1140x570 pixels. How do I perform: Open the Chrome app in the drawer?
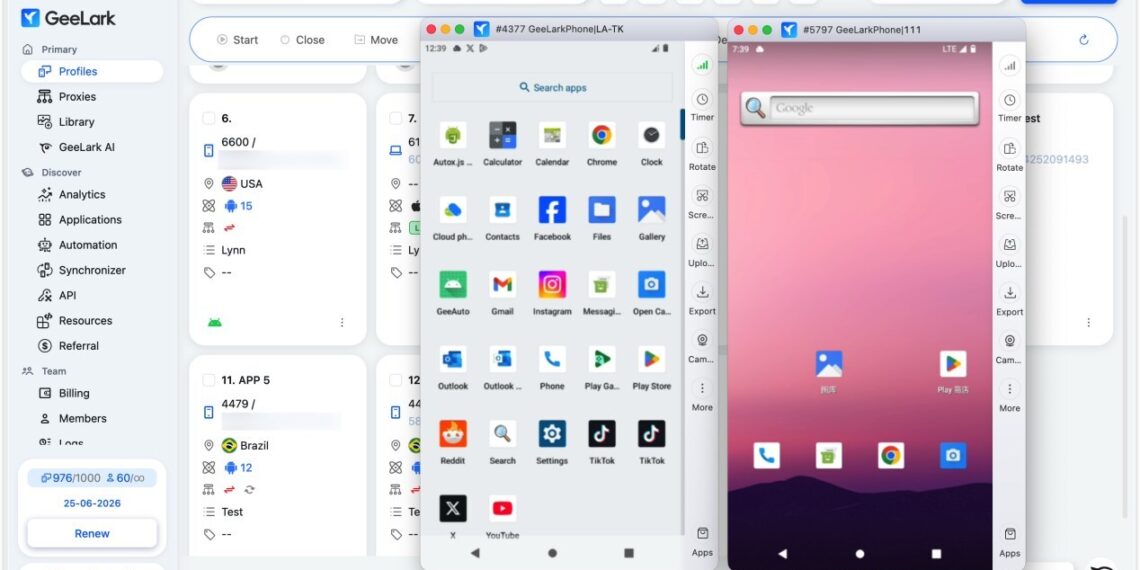coord(601,136)
